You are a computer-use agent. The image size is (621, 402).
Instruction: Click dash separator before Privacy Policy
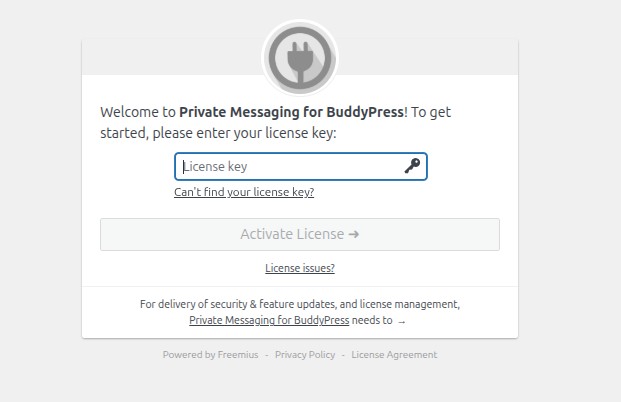point(266,354)
